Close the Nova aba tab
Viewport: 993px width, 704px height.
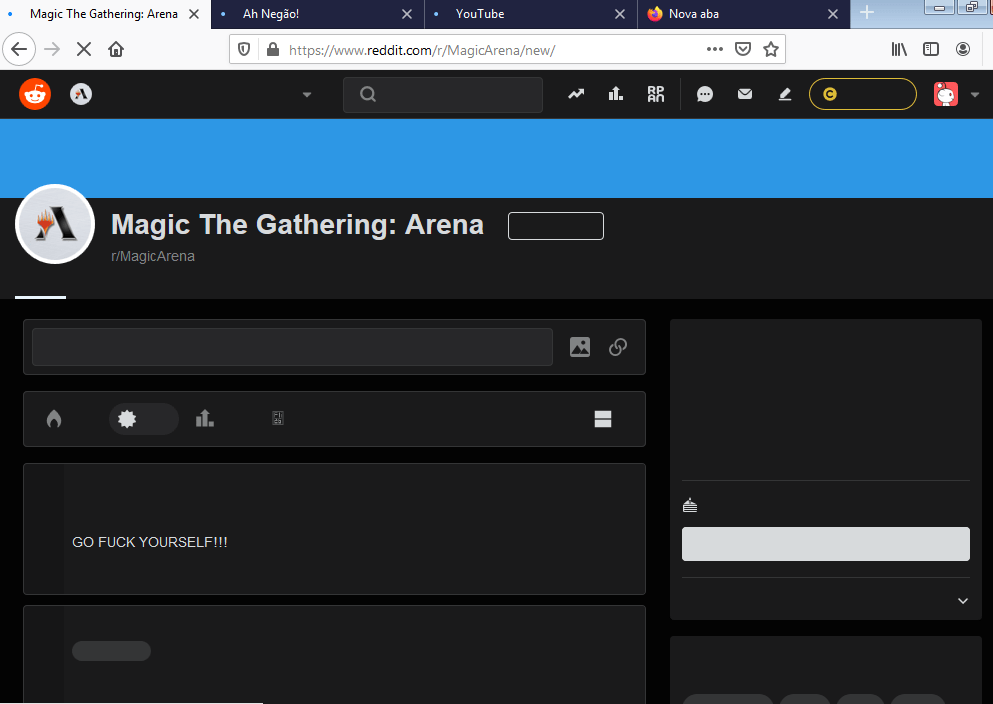click(833, 14)
